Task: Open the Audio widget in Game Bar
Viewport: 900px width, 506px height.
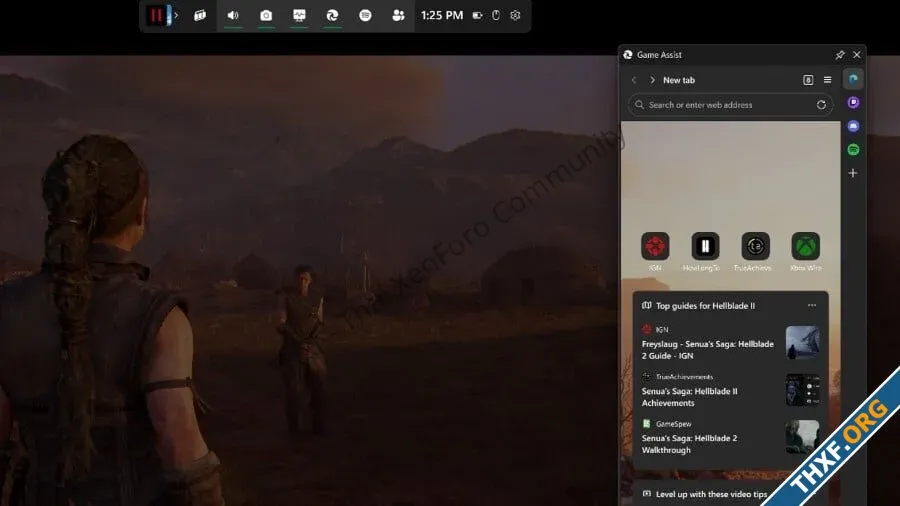Action: [x=233, y=15]
